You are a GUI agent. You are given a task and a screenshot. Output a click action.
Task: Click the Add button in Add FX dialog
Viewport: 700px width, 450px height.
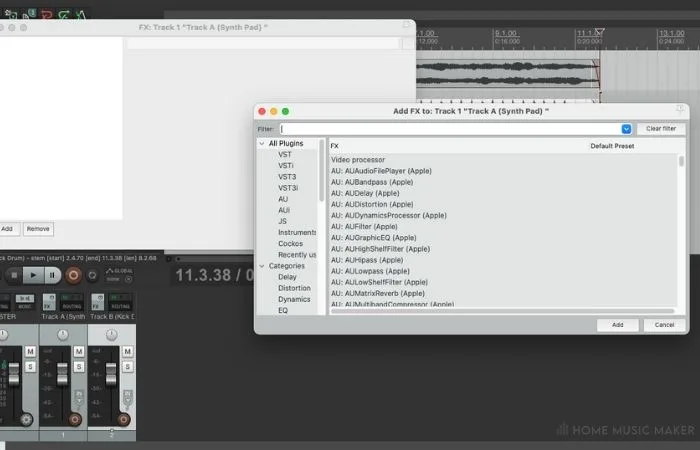[617, 325]
